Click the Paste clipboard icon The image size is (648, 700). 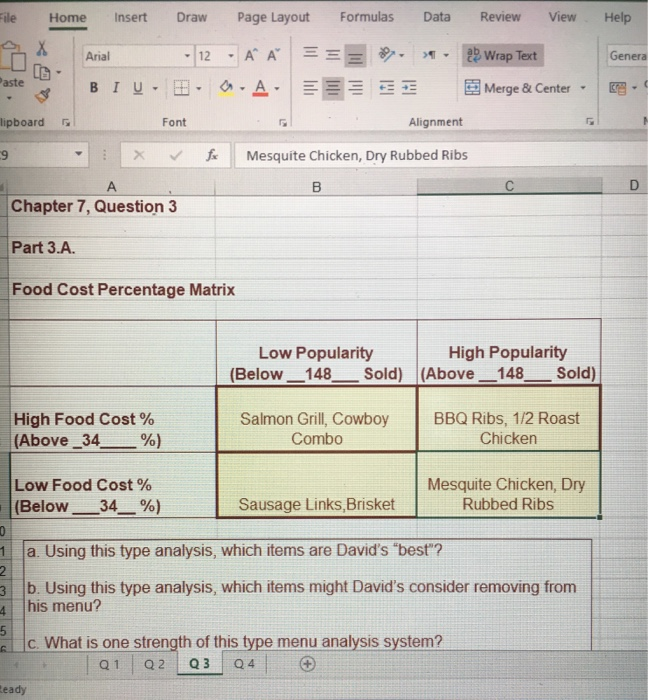click(x=12, y=57)
